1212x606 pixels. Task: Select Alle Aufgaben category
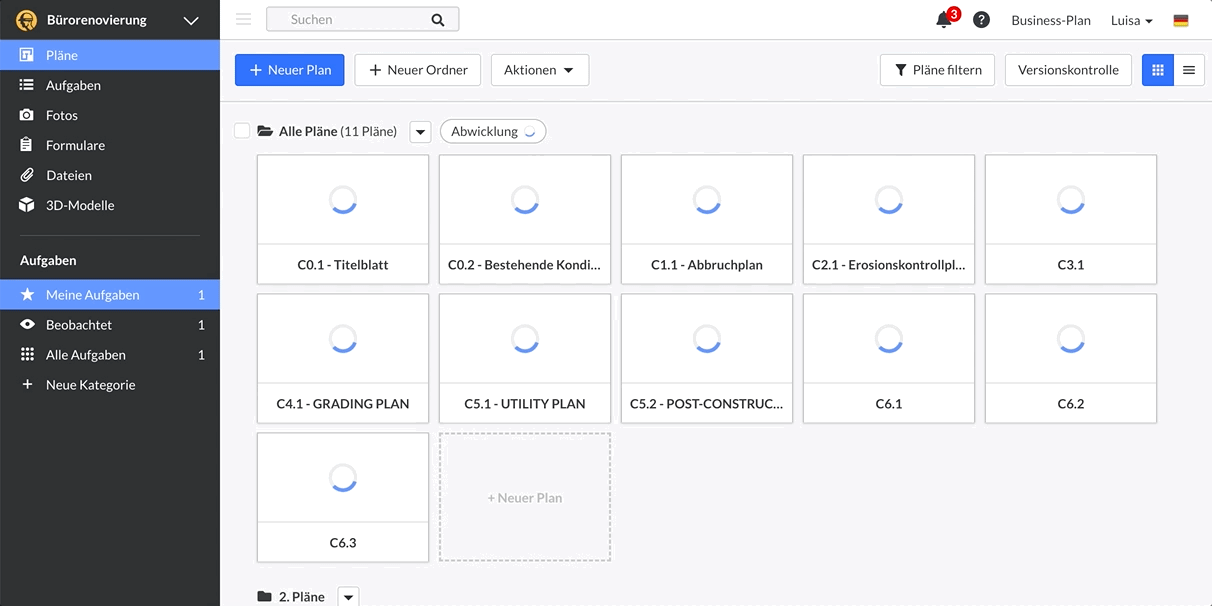click(x=110, y=355)
